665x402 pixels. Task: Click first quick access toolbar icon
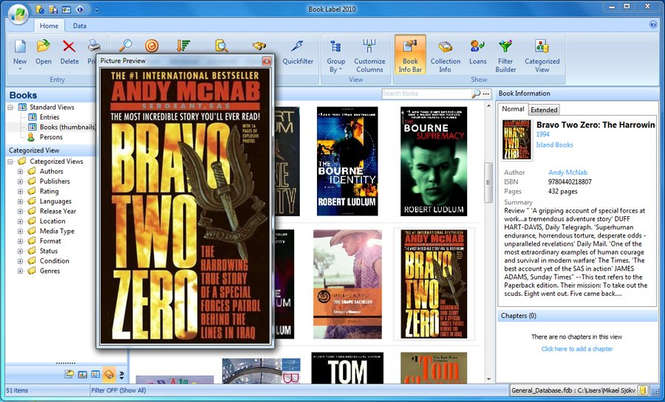(x=40, y=9)
